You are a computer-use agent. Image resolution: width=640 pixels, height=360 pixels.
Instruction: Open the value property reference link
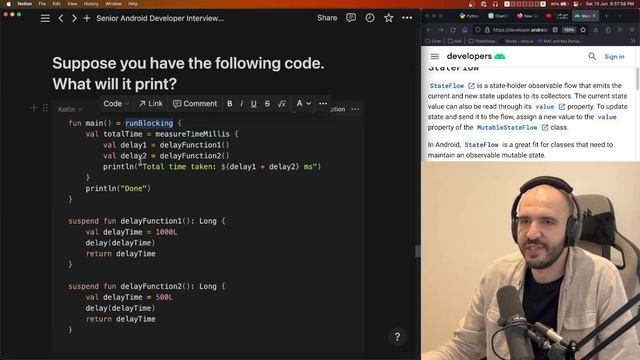pos(550,107)
